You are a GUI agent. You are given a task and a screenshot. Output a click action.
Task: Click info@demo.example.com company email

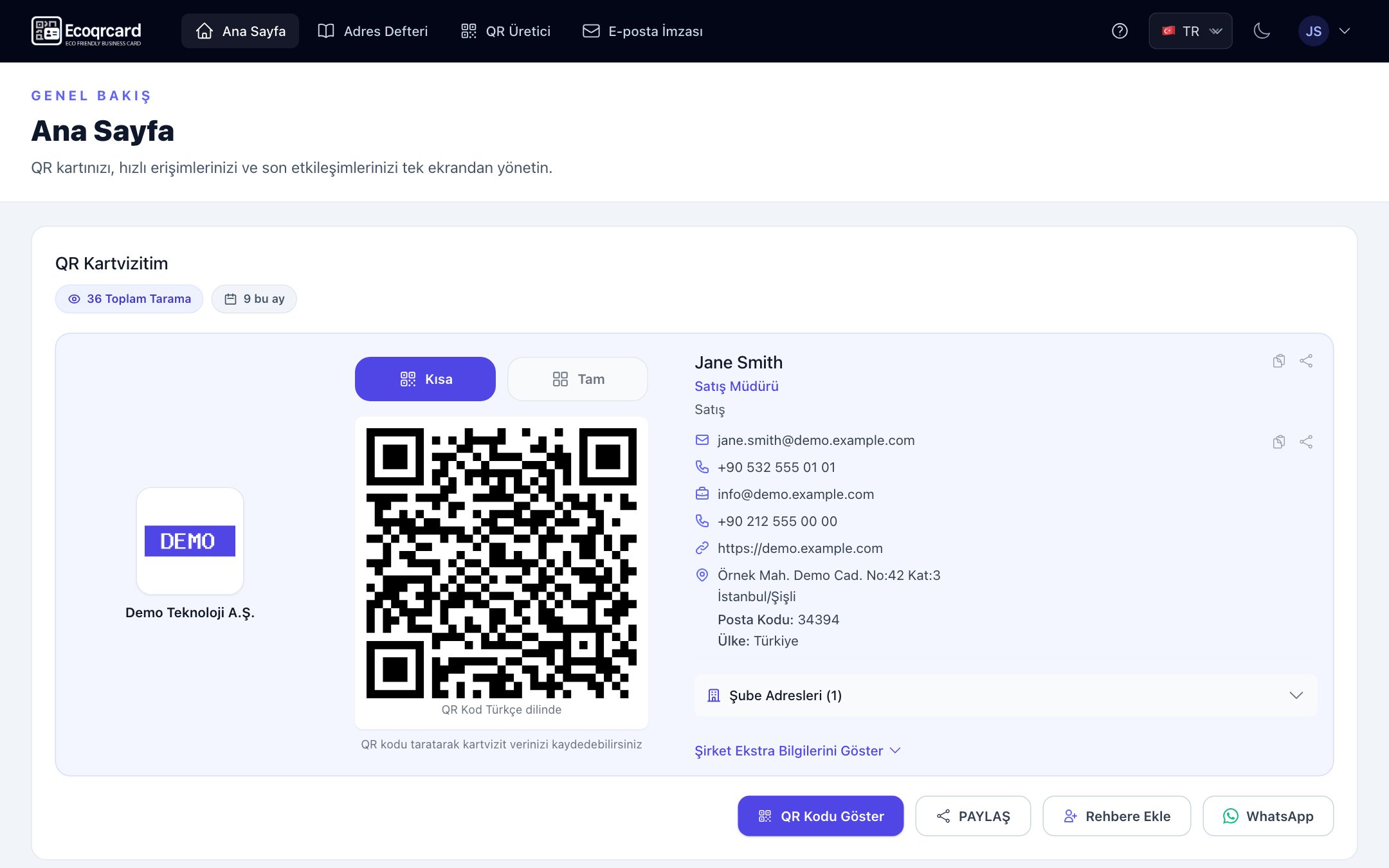pos(795,494)
